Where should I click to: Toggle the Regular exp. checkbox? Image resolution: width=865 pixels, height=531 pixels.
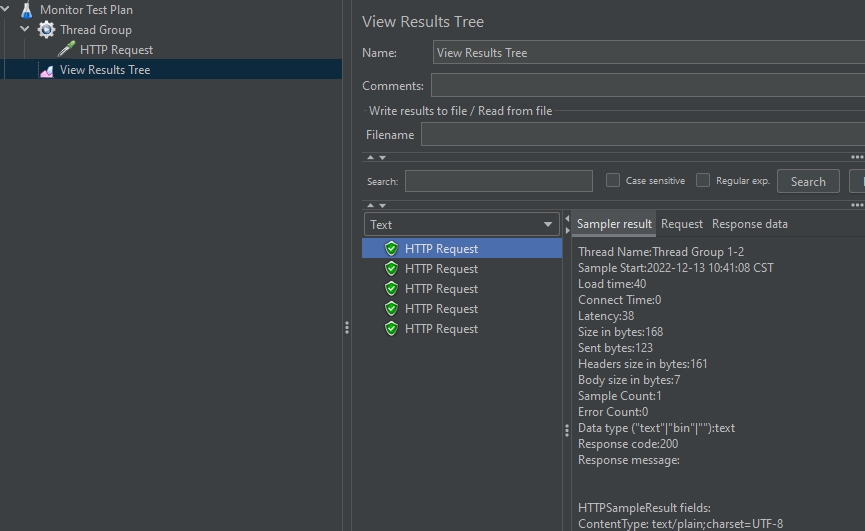point(703,181)
